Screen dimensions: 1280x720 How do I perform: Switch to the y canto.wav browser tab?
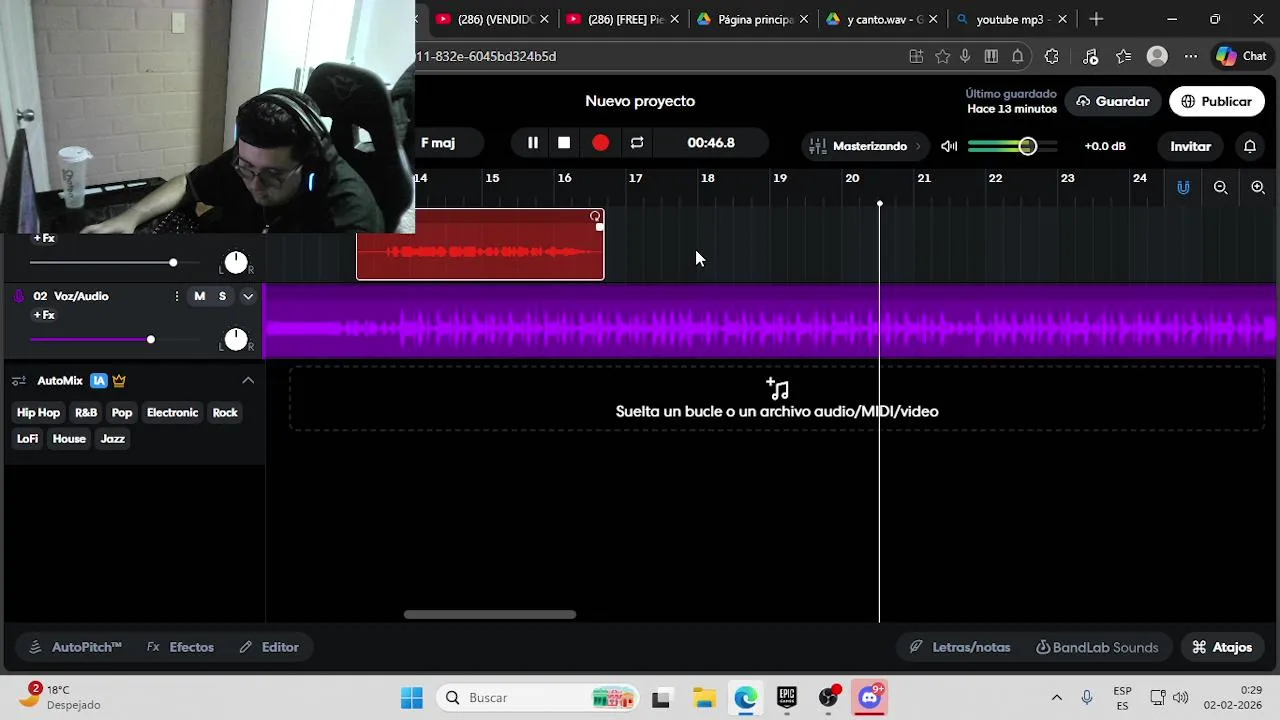point(882,19)
